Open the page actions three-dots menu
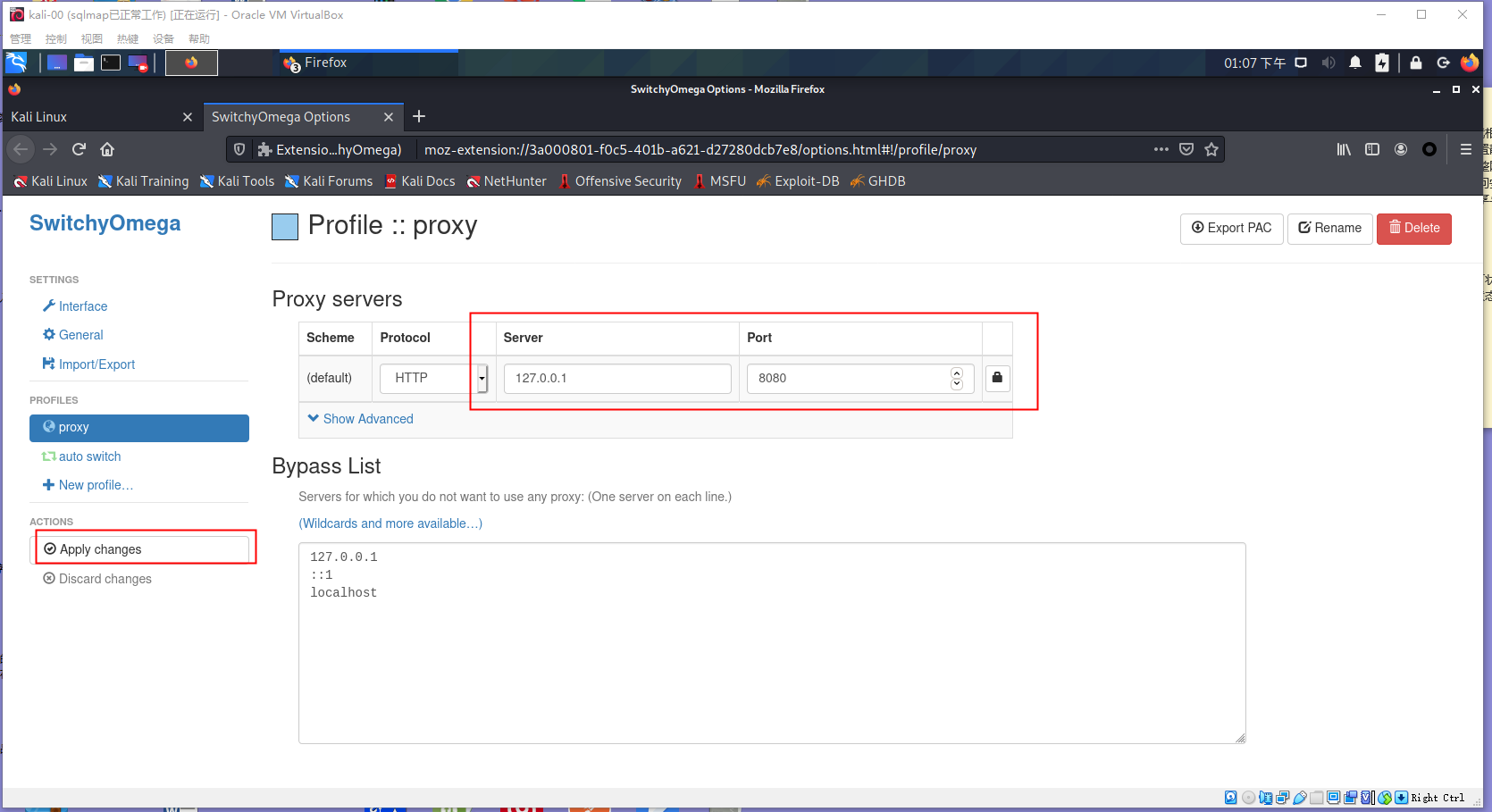The image size is (1492, 812). [1161, 149]
